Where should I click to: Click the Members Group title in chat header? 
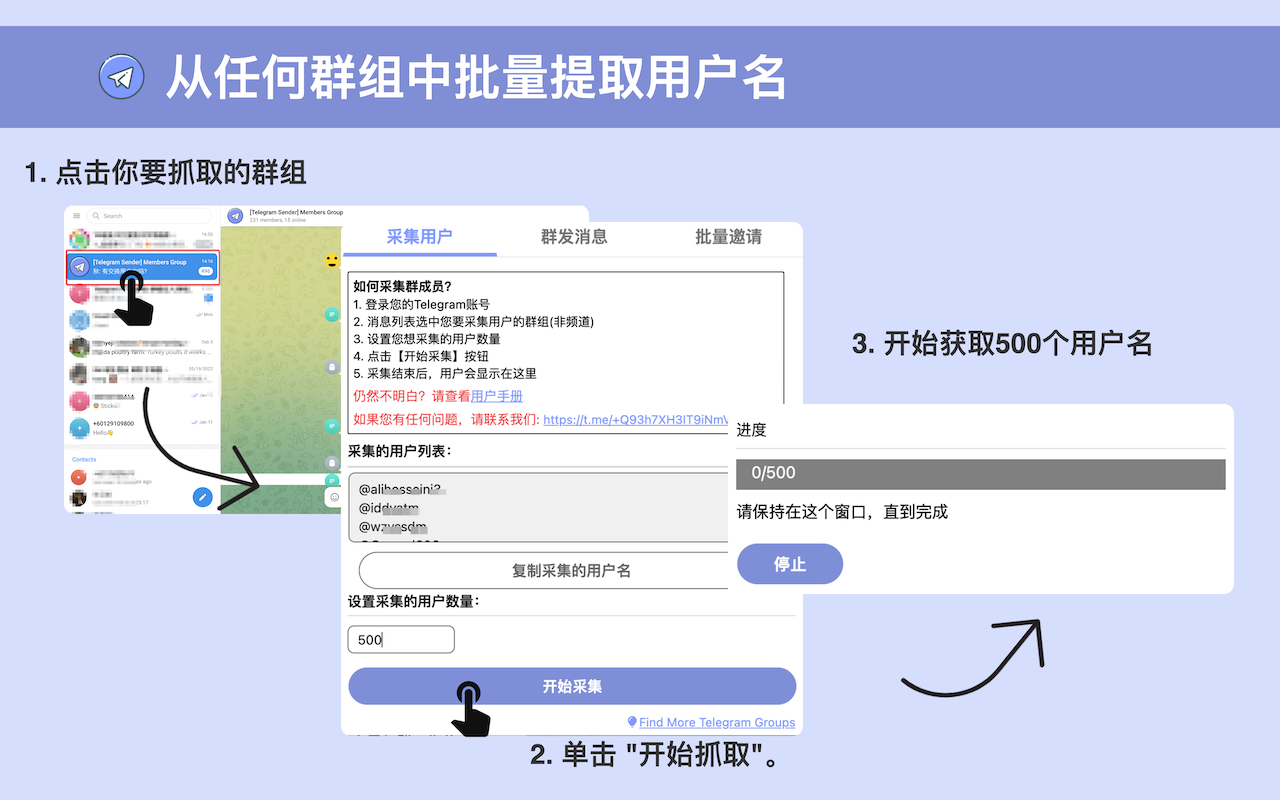(296, 212)
